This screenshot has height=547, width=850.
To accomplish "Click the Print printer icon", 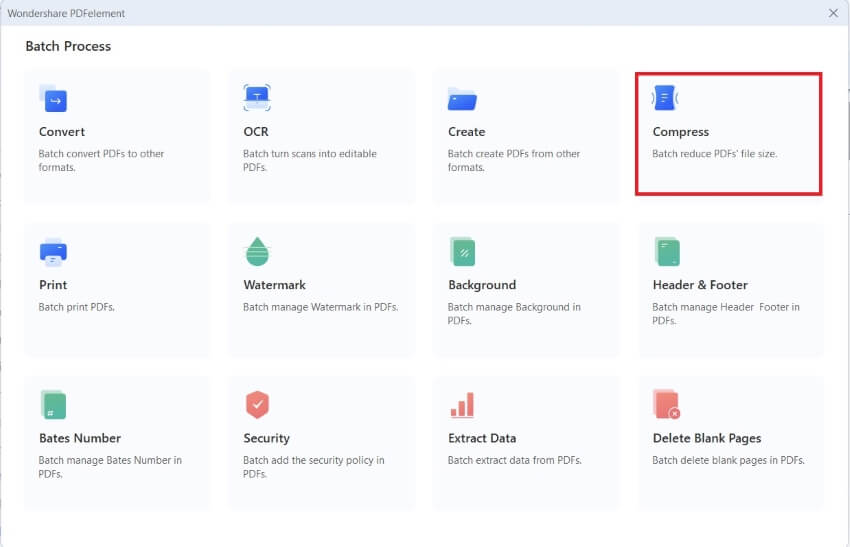I will pos(53,252).
